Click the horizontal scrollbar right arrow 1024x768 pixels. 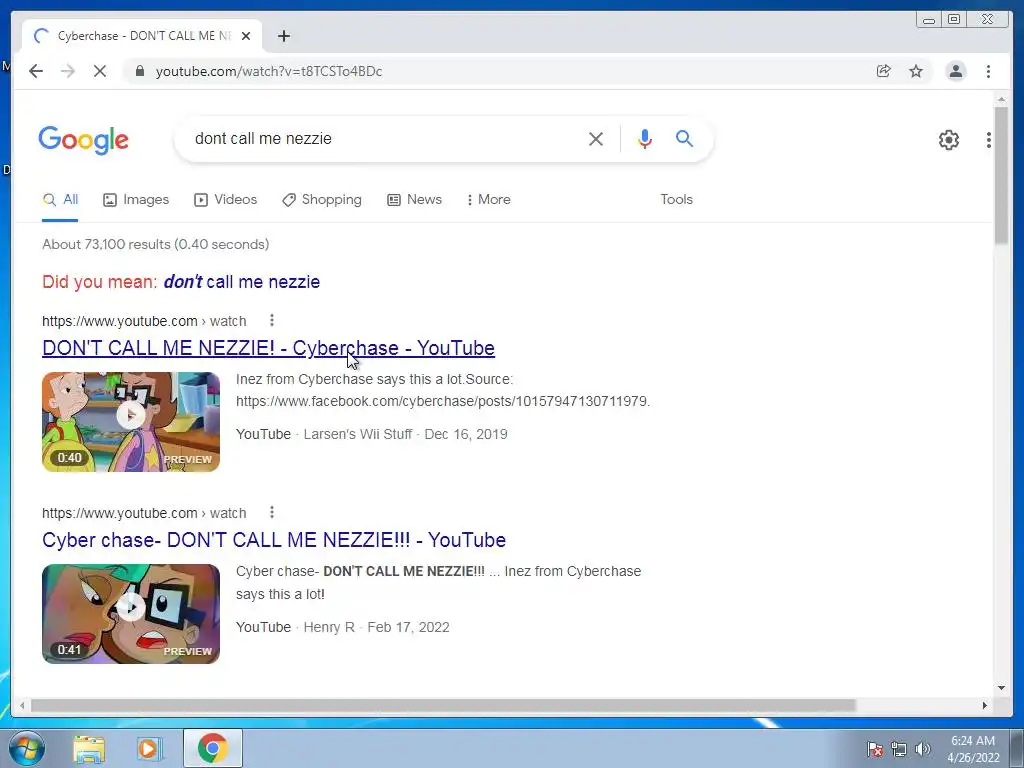[x=985, y=705]
